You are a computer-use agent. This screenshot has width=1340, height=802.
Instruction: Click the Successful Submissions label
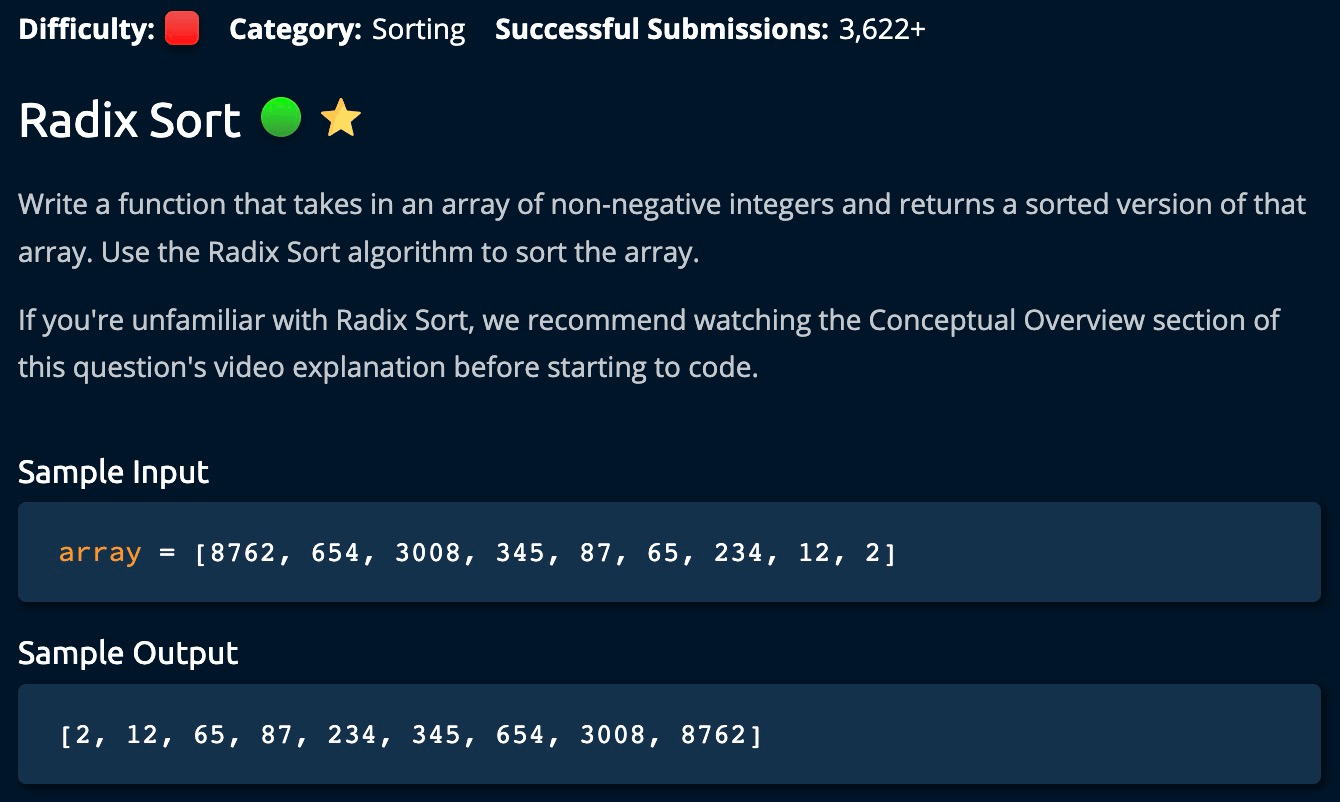661,30
